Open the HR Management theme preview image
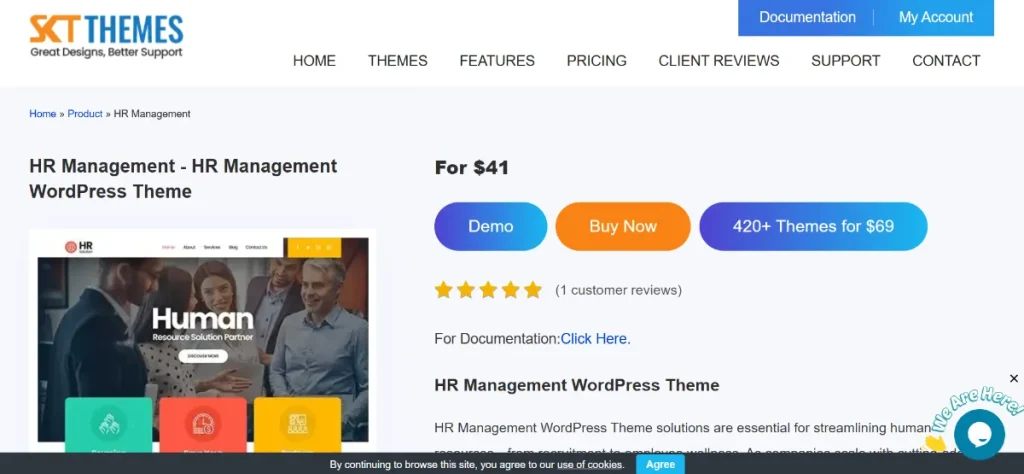Viewport: 1024px width, 474px height. 202,341
